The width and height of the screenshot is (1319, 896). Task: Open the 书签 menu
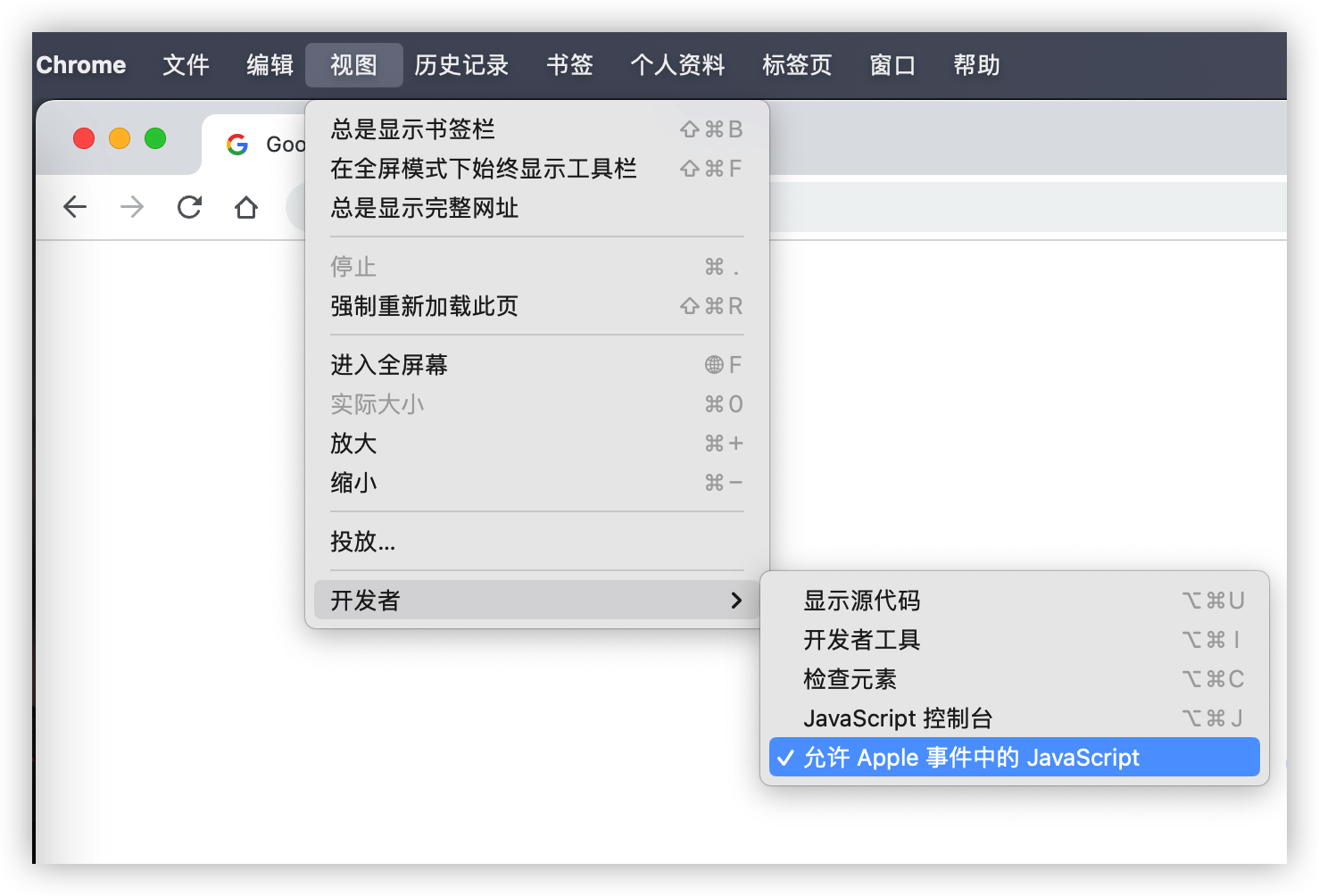coord(569,65)
